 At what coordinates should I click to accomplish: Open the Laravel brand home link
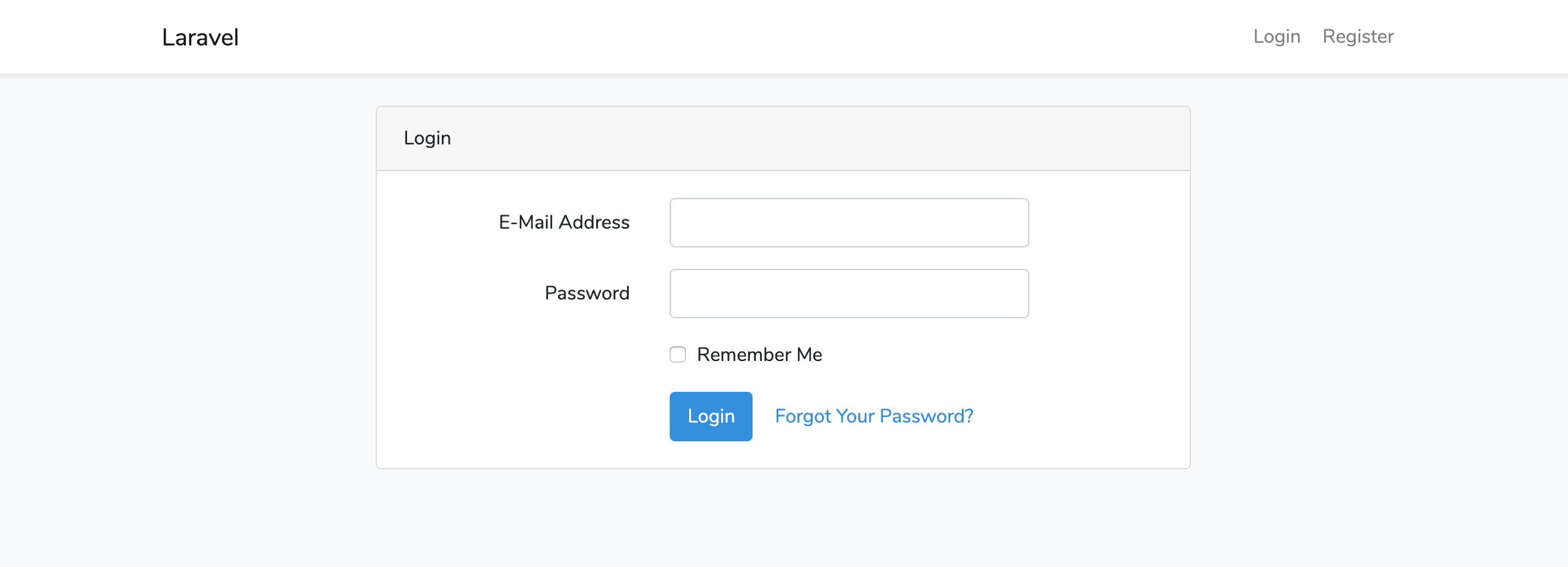[200, 37]
